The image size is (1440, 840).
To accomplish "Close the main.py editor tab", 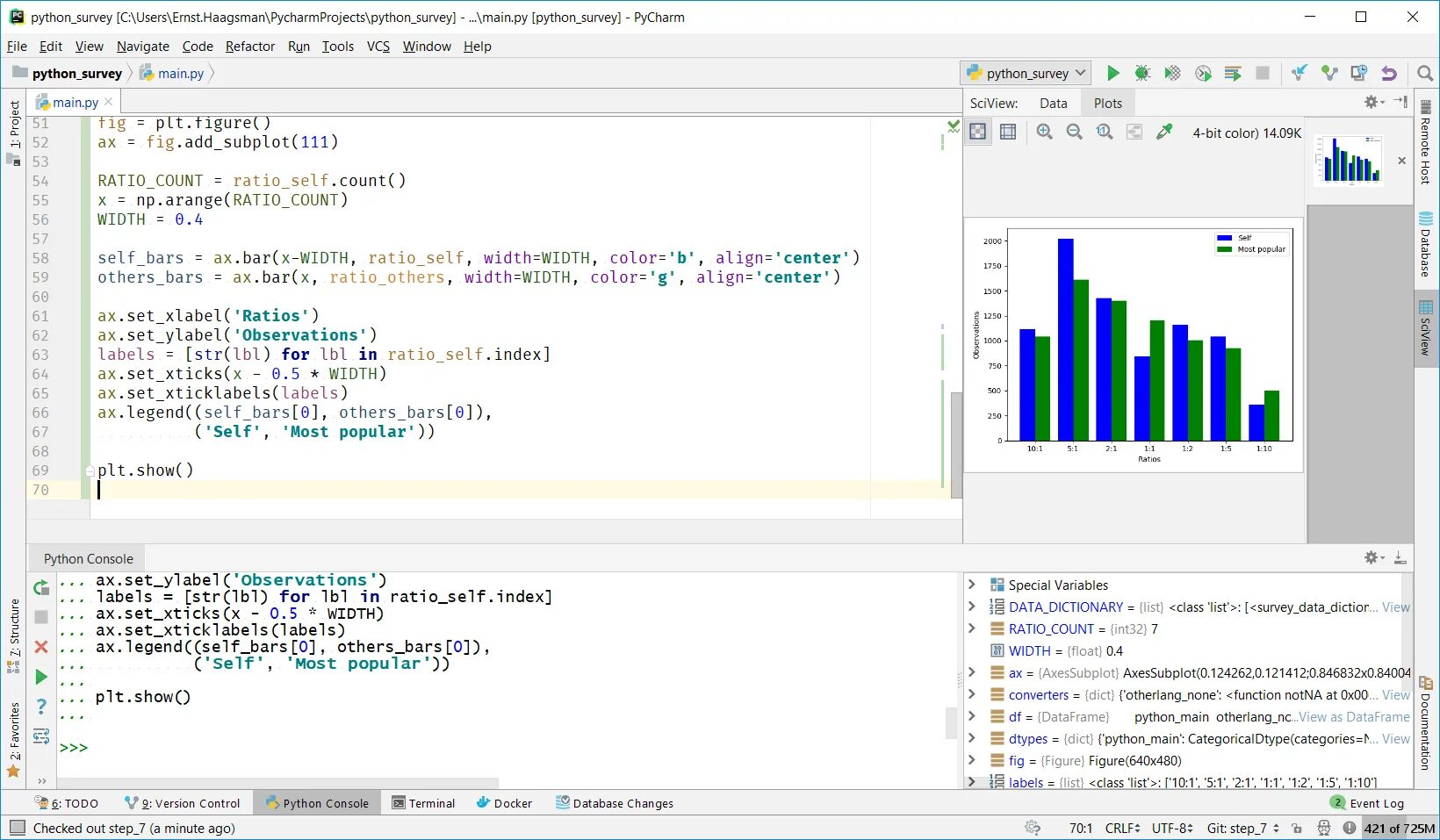I will tap(109, 102).
